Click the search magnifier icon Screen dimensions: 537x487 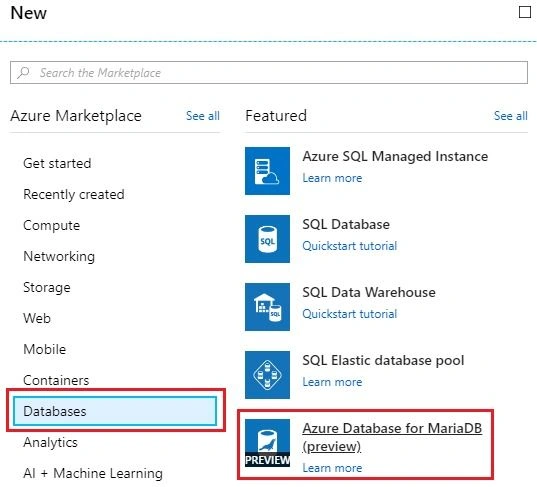coord(23,72)
